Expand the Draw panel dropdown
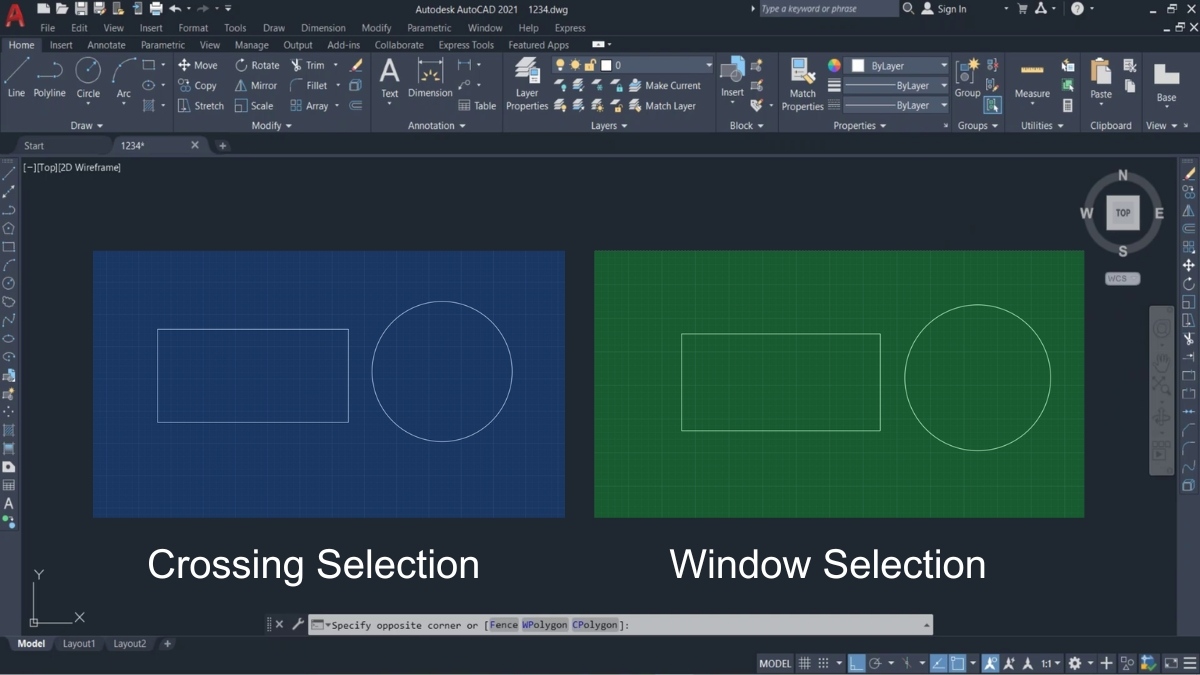 (87, 126)
